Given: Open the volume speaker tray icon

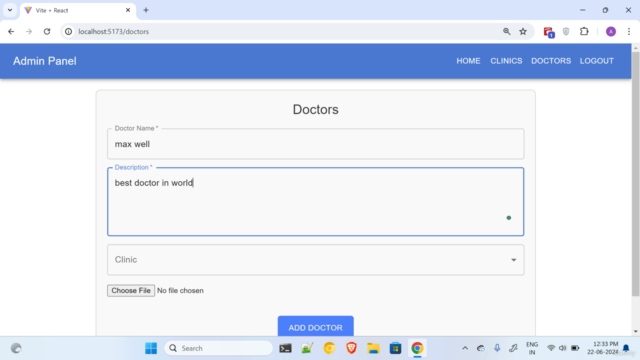Looking at the screenshot, I should click(x=562, y=348).
